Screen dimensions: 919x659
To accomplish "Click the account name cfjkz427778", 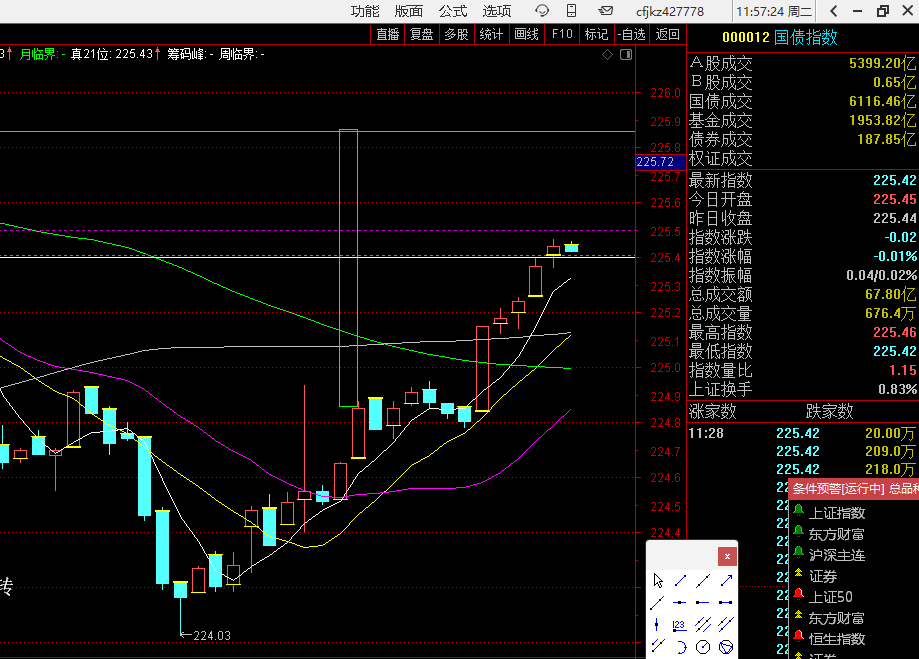I will pyautogui.click(x=669, y=12).
